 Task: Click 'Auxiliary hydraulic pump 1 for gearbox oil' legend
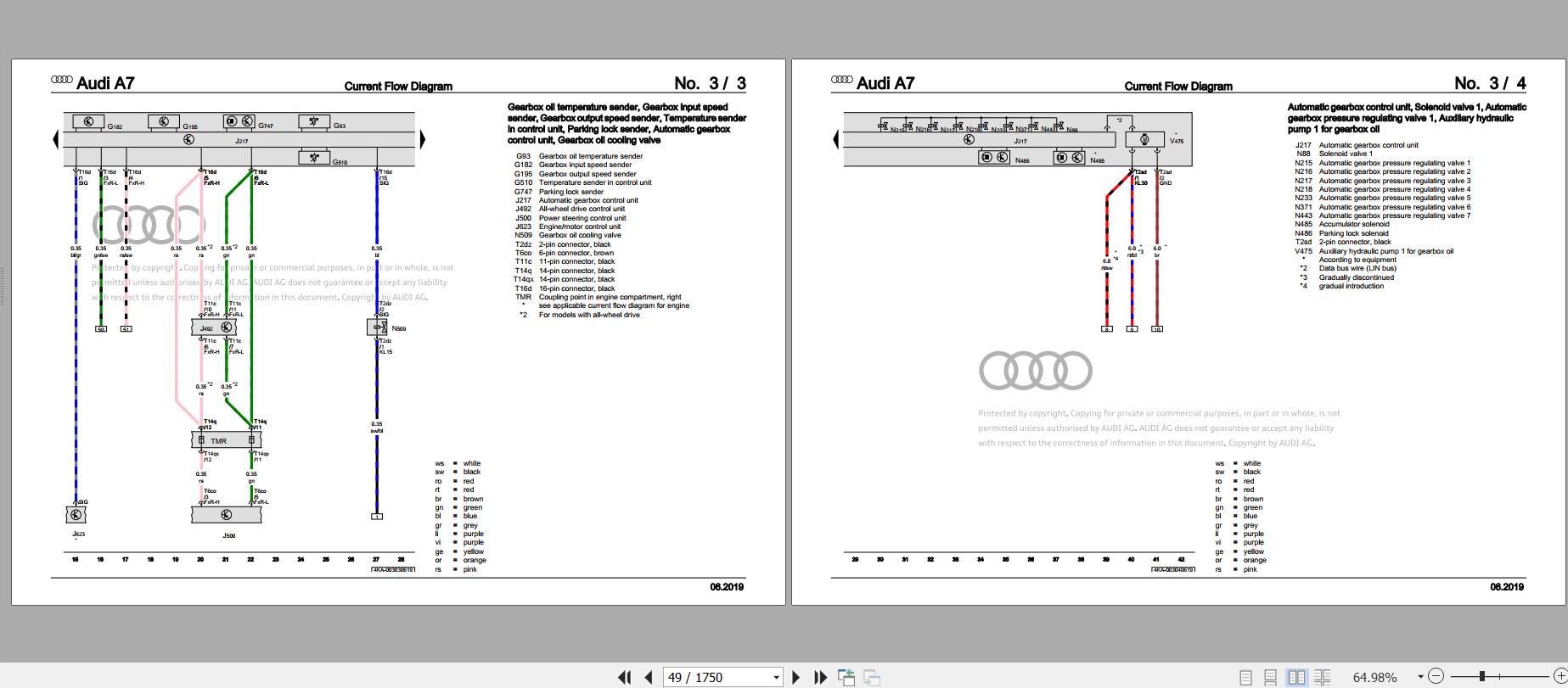1386,251
